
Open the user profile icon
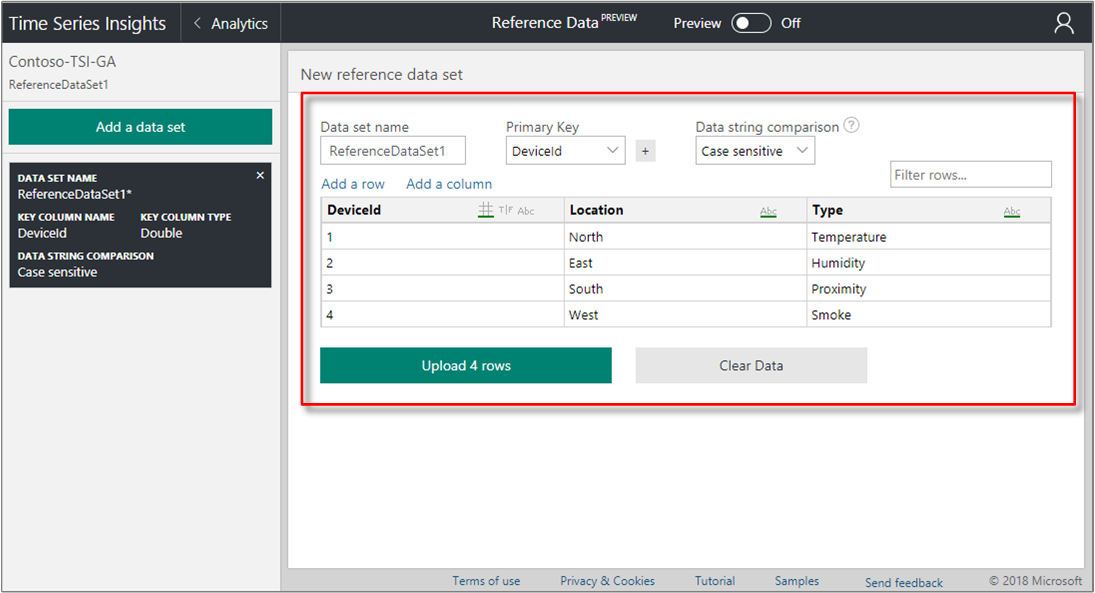point(1063,22)
